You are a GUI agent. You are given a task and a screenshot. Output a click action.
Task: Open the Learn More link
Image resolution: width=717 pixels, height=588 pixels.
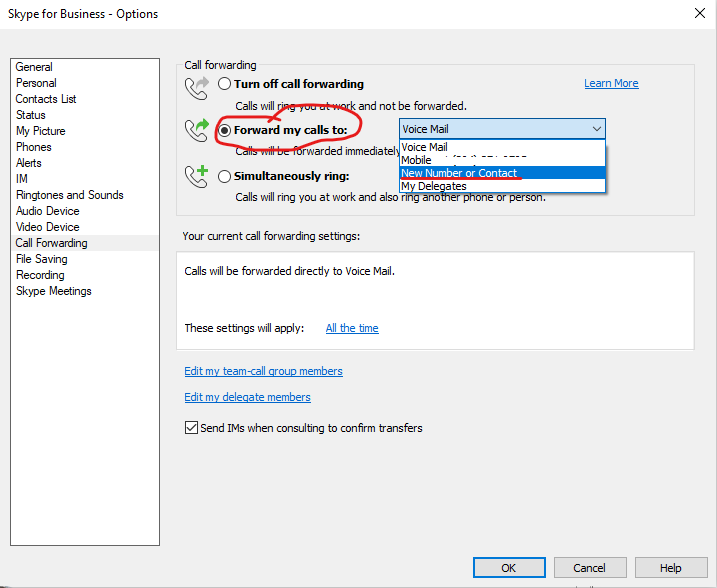click(x=611, y=84)
